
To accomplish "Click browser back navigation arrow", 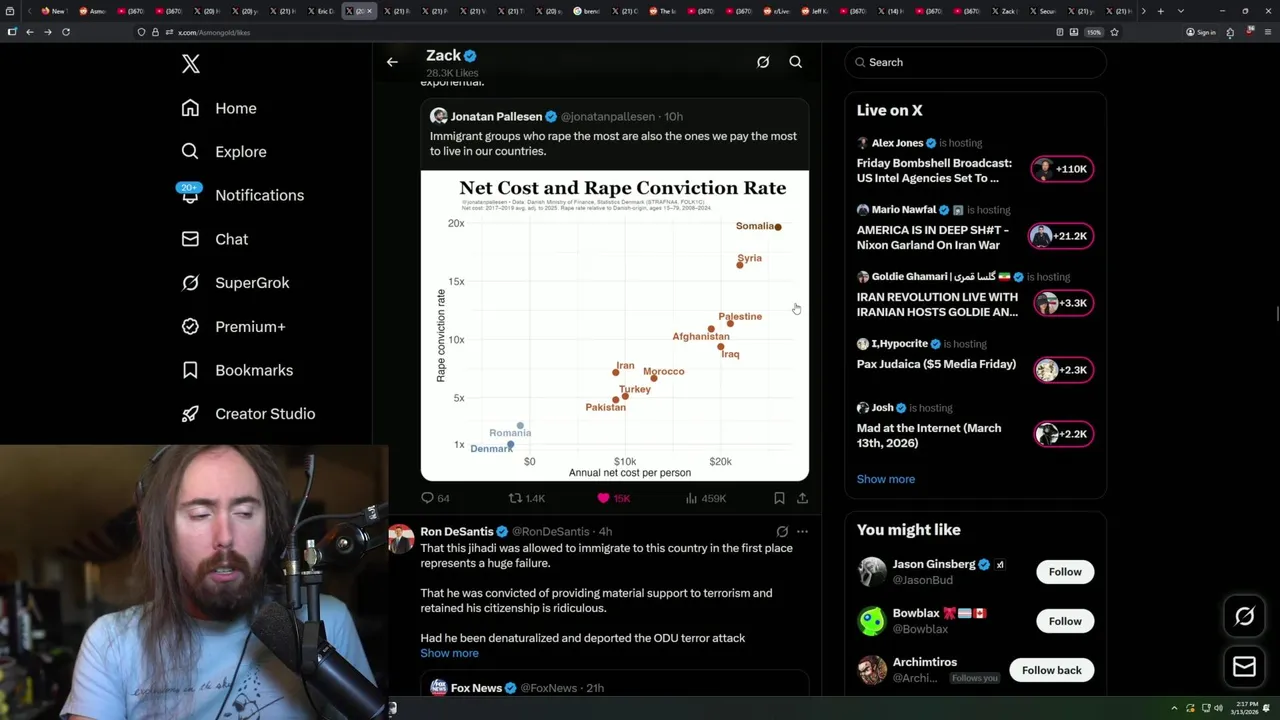I will pos(30,32).
